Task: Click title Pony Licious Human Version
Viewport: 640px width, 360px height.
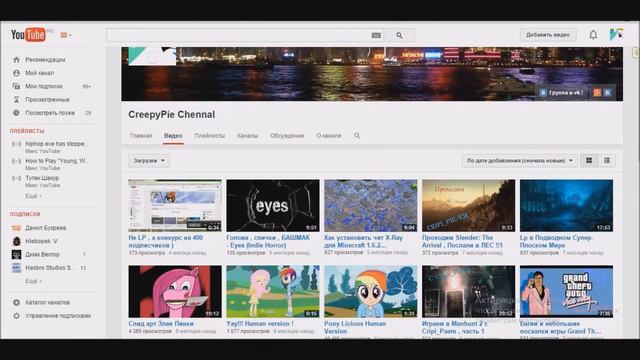Action: click(x=355, y=327)
